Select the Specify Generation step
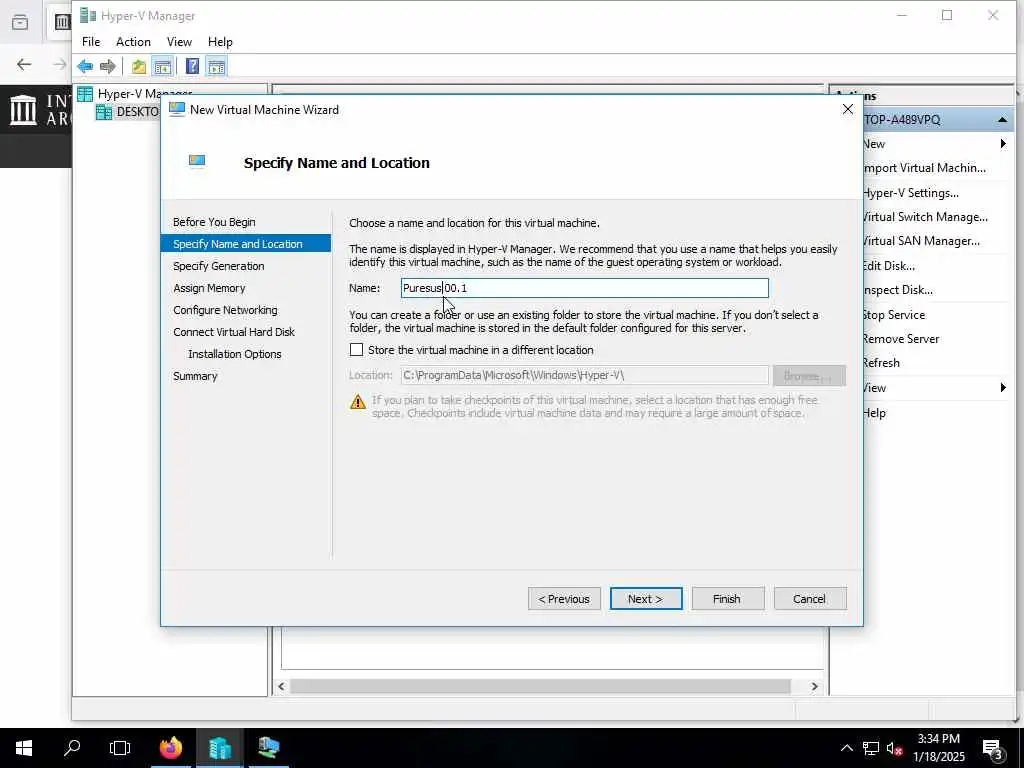Image resolution: width=1024 pixels, height=768 pixels. (x=219, y=266)
